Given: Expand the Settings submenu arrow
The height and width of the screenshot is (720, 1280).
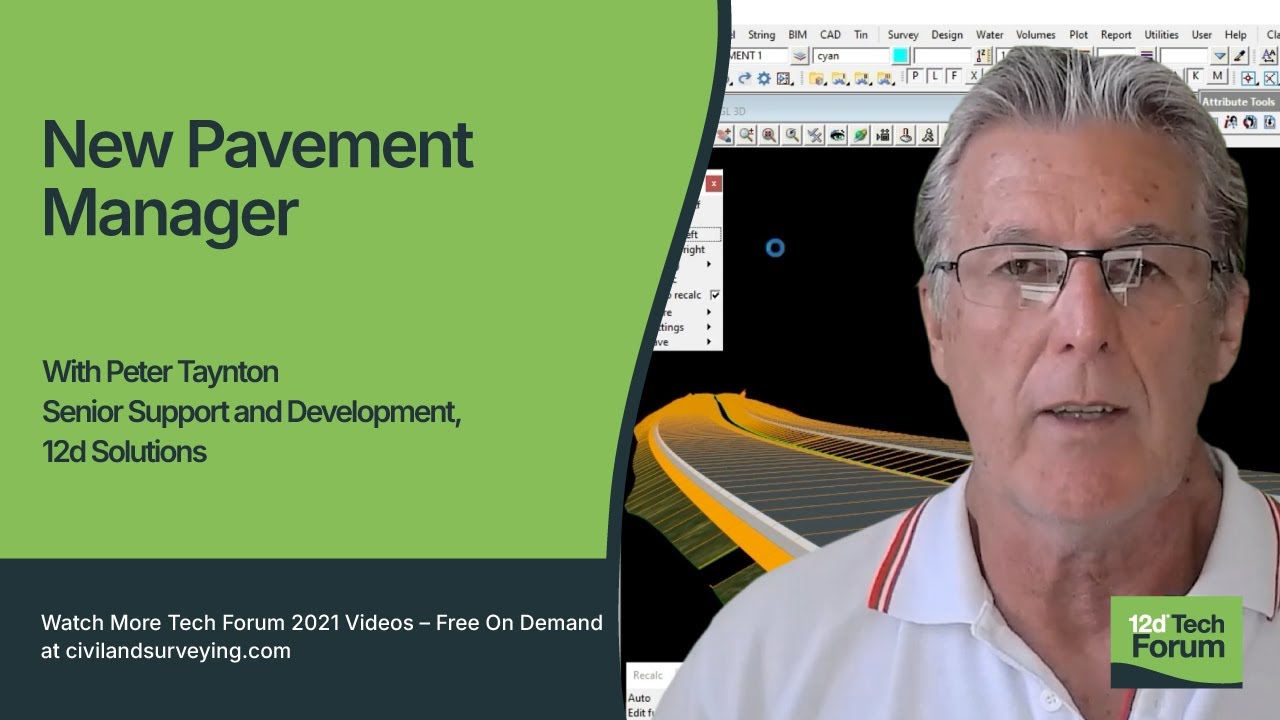Looking at the screenshot, I should pos(709,327).
